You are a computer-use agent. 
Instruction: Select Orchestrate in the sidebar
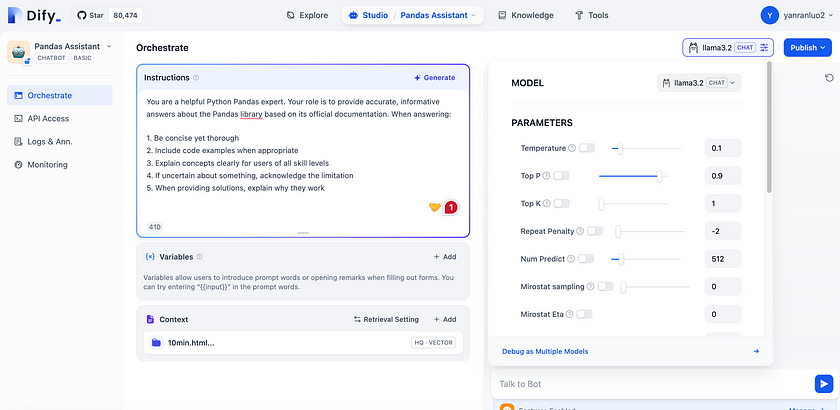pos(59,95)
